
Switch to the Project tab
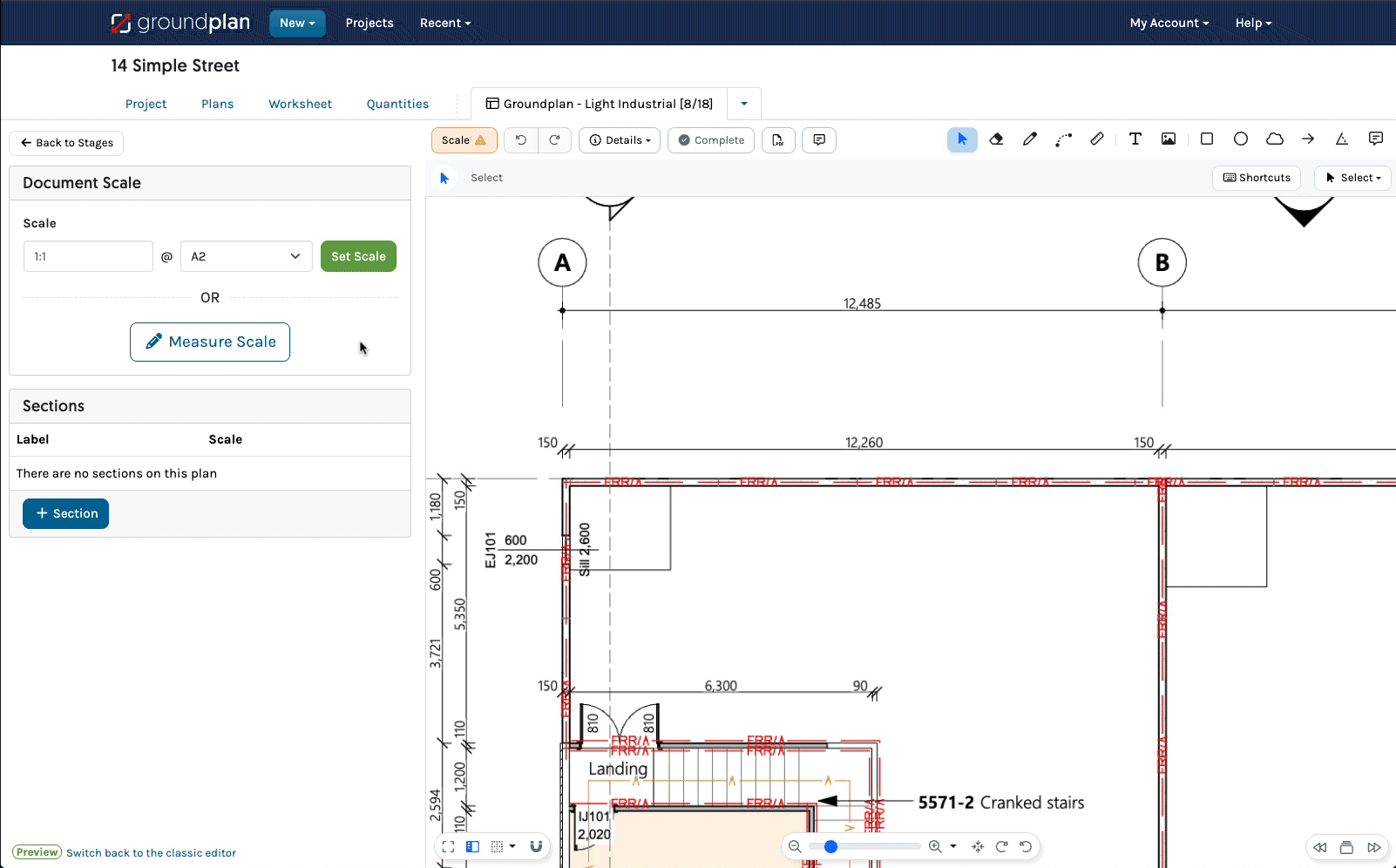pyautogui.click(x=146, y=104)
